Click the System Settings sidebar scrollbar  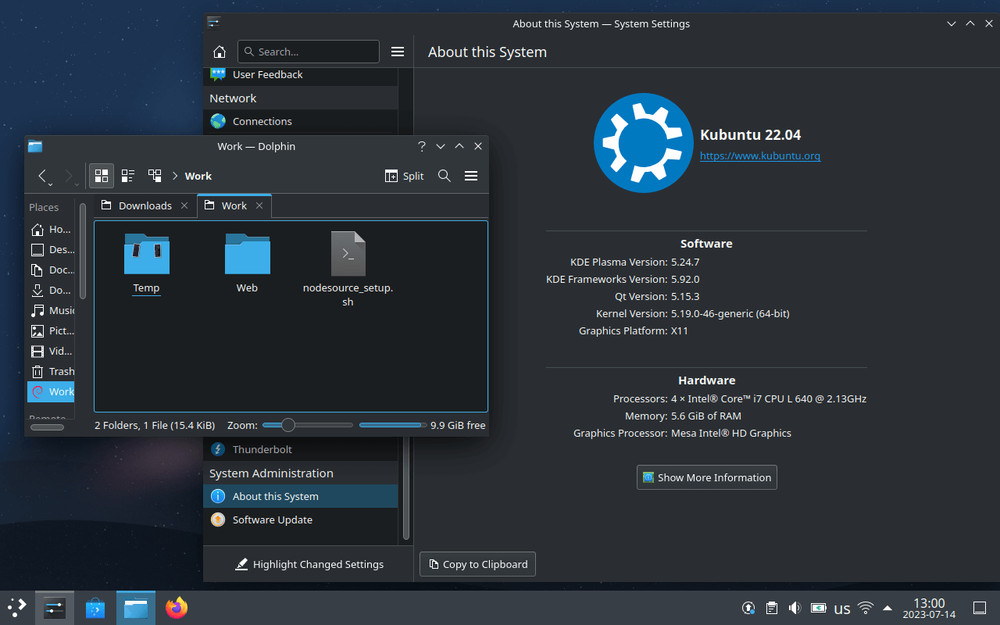point(406,490)
